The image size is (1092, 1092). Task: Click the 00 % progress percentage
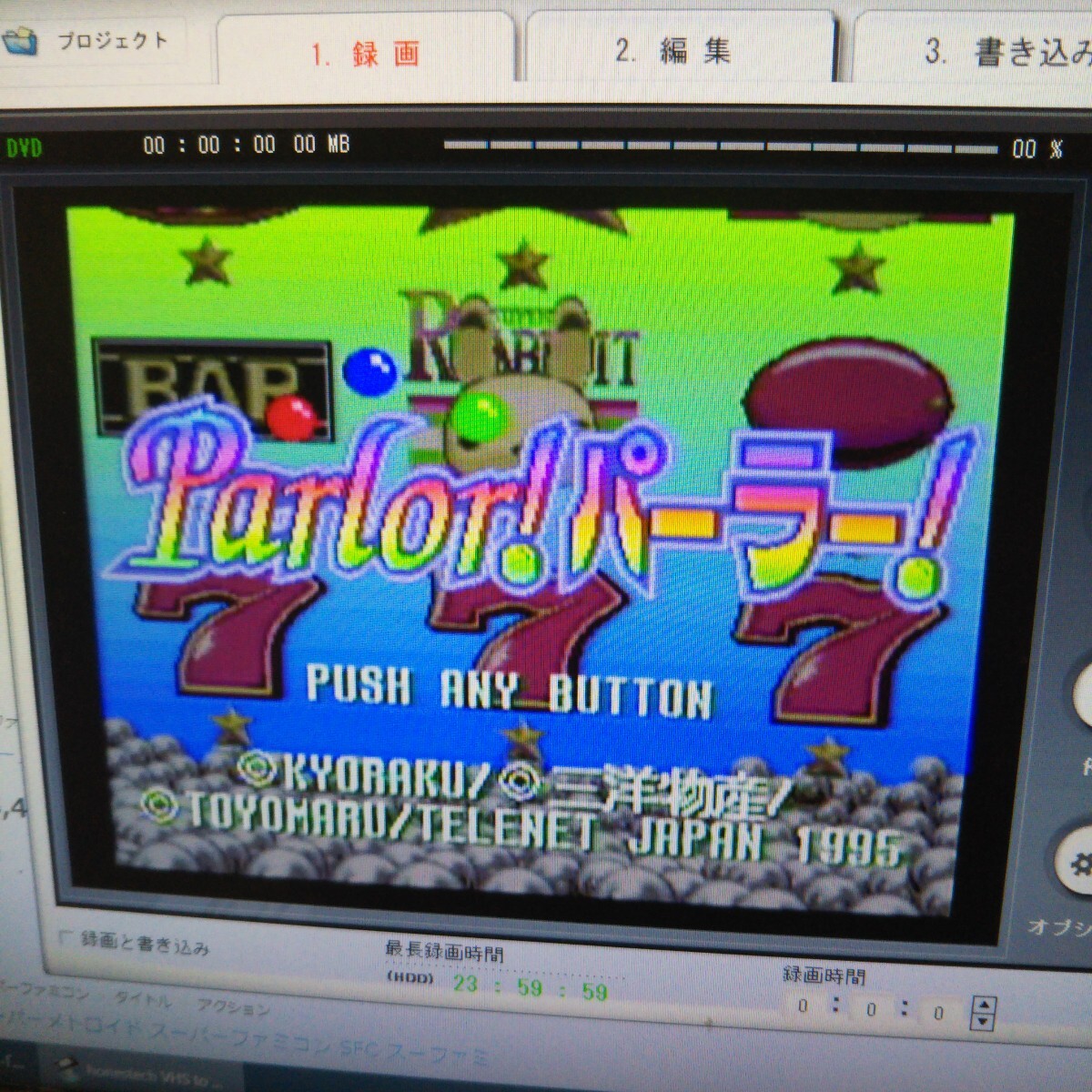click(x=1037, y=148)
